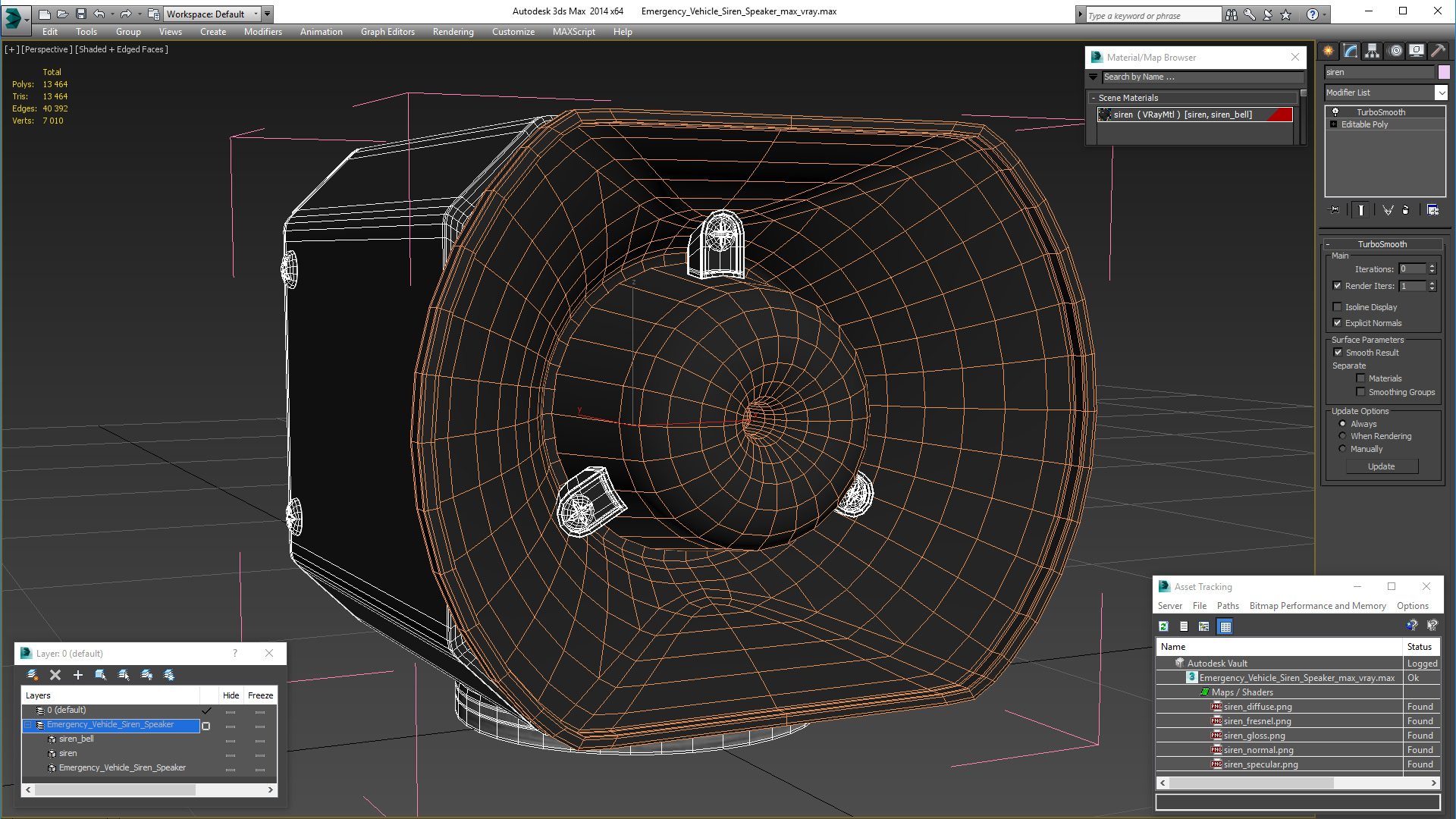Open the Help question mark icon
Image resolution: width=1456 pixels, height=819 pixels.
tap(1313, 14)
